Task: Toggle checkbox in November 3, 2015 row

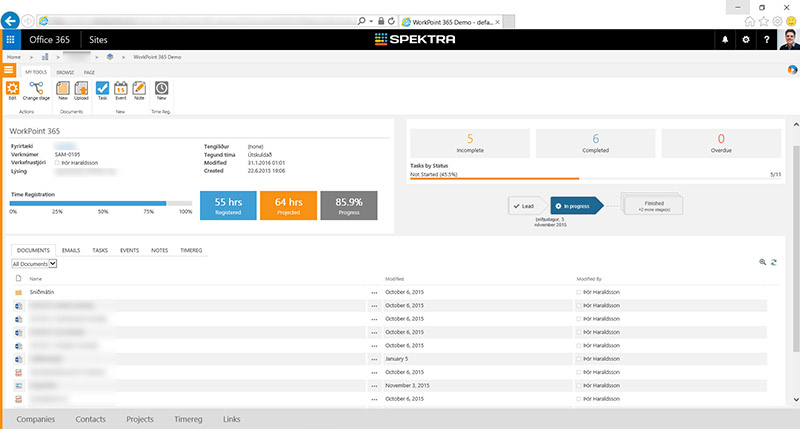Action: point(579,386)
